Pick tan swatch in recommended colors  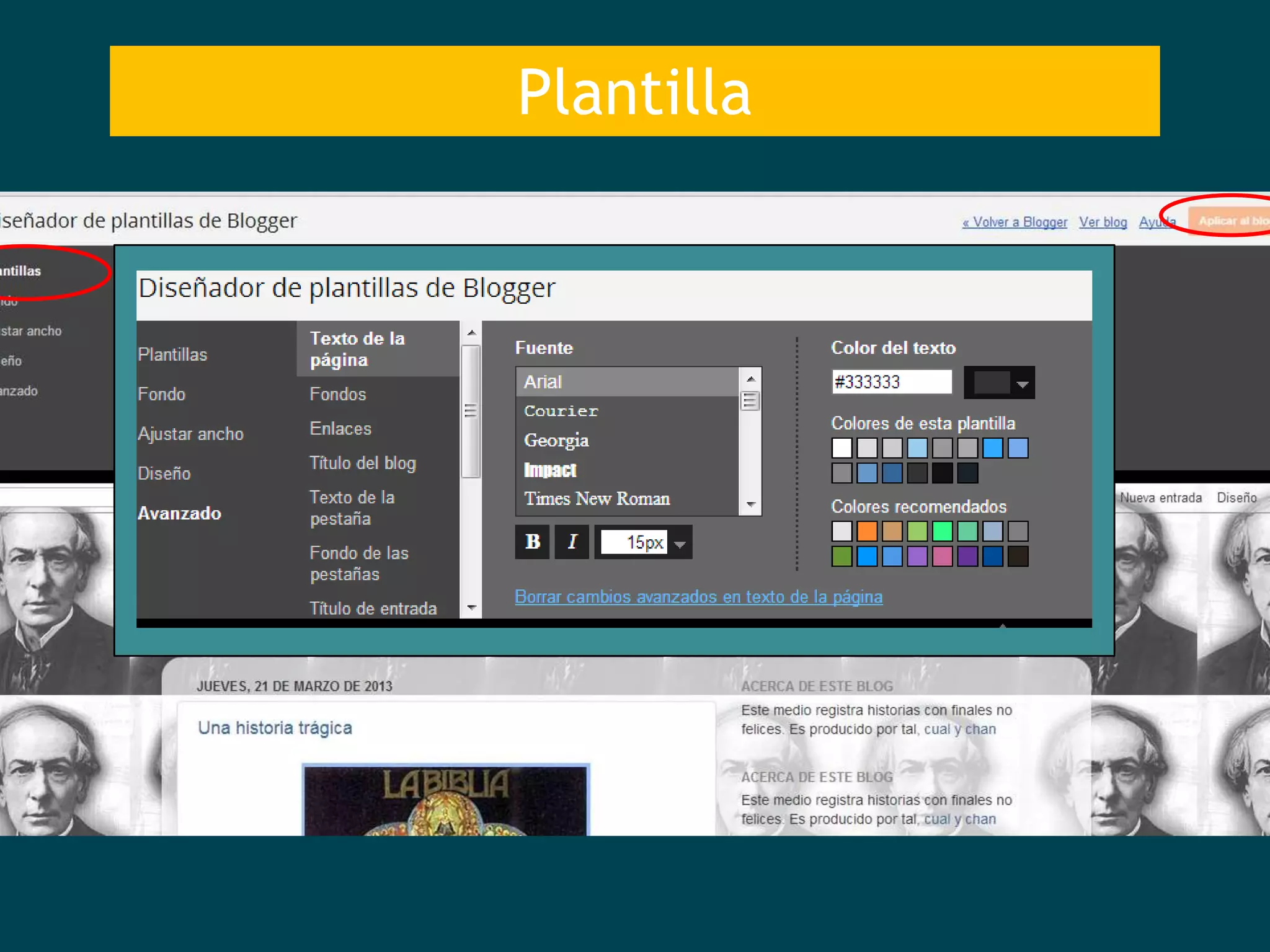click(892, 531)
